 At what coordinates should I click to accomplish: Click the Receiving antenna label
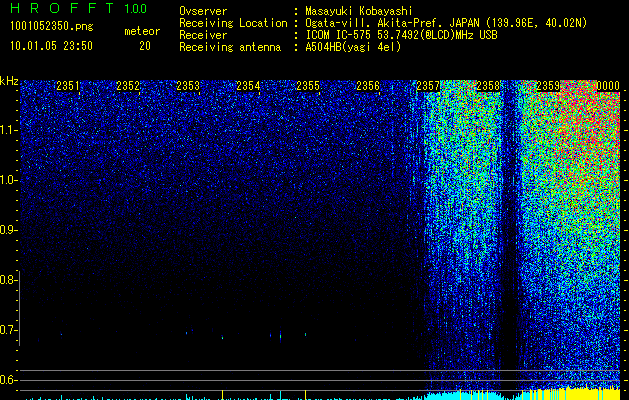[x=230, y=47]
